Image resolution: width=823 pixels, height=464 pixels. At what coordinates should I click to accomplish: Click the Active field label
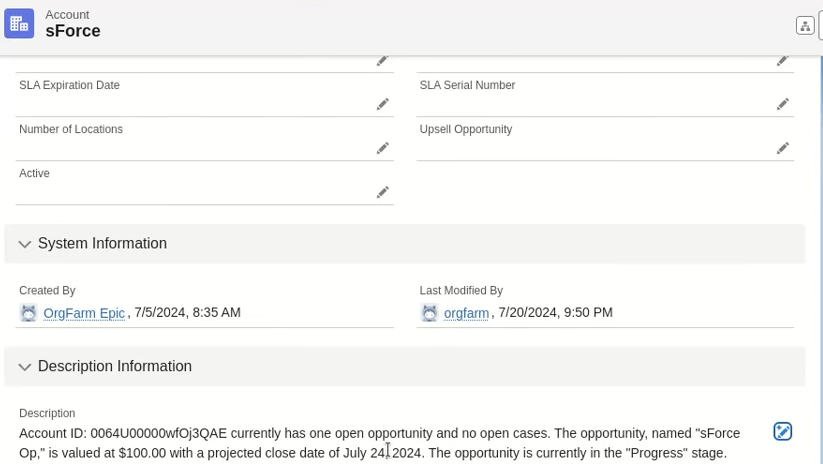point(34,173)
